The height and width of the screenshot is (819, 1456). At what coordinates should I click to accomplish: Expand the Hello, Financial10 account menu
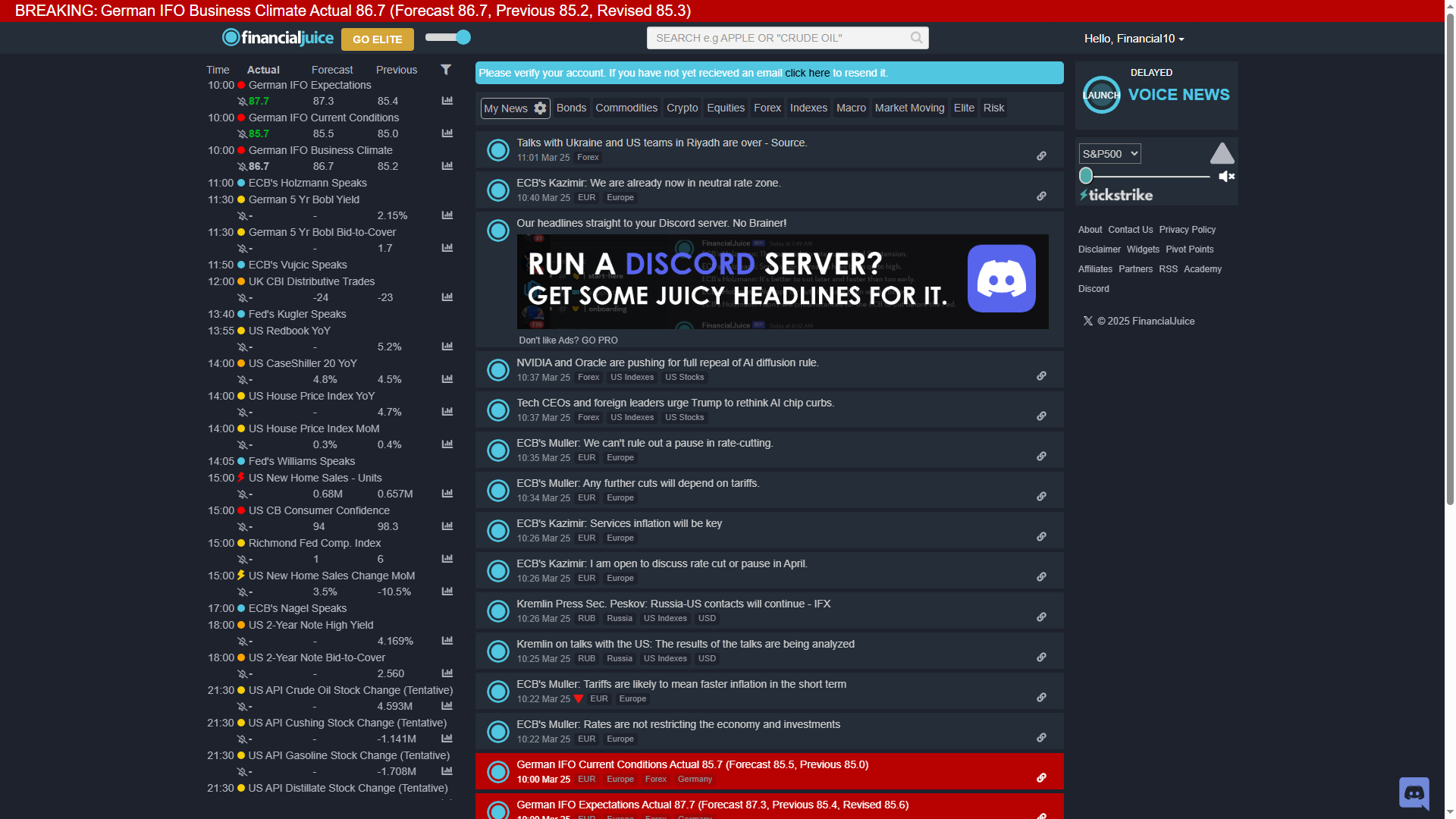(1134, 39)
